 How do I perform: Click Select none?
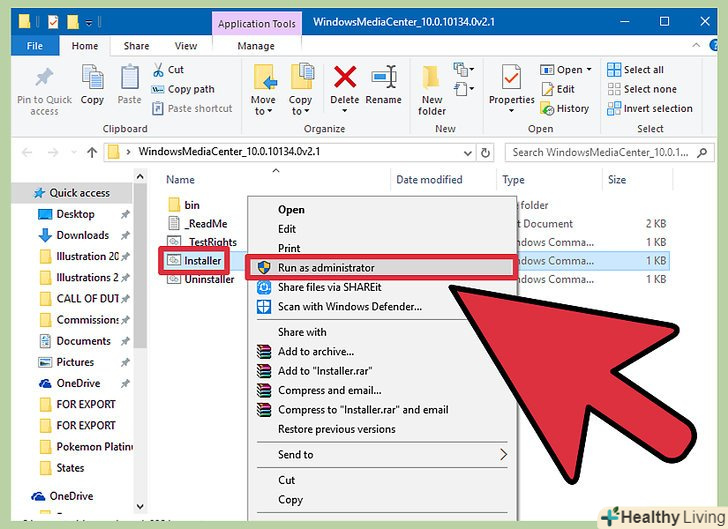[642, 89]
